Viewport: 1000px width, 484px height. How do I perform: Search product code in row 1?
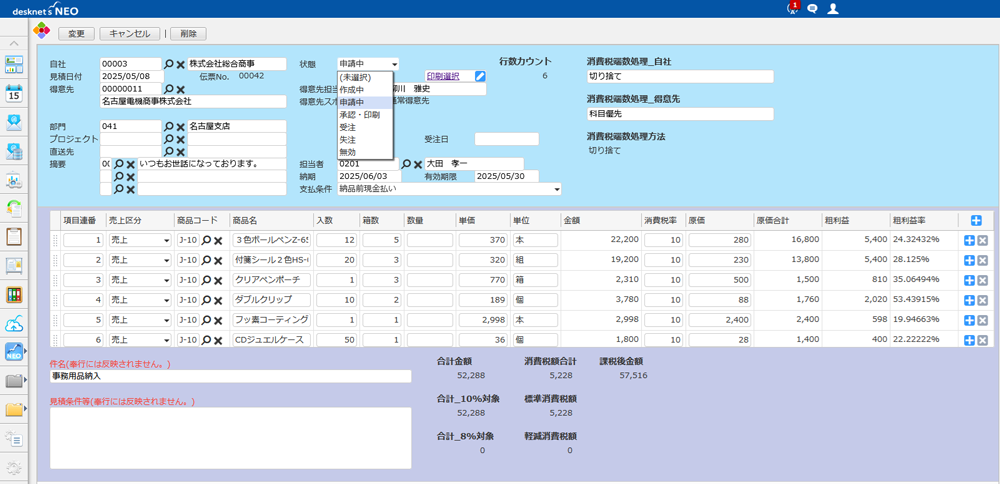206,241
